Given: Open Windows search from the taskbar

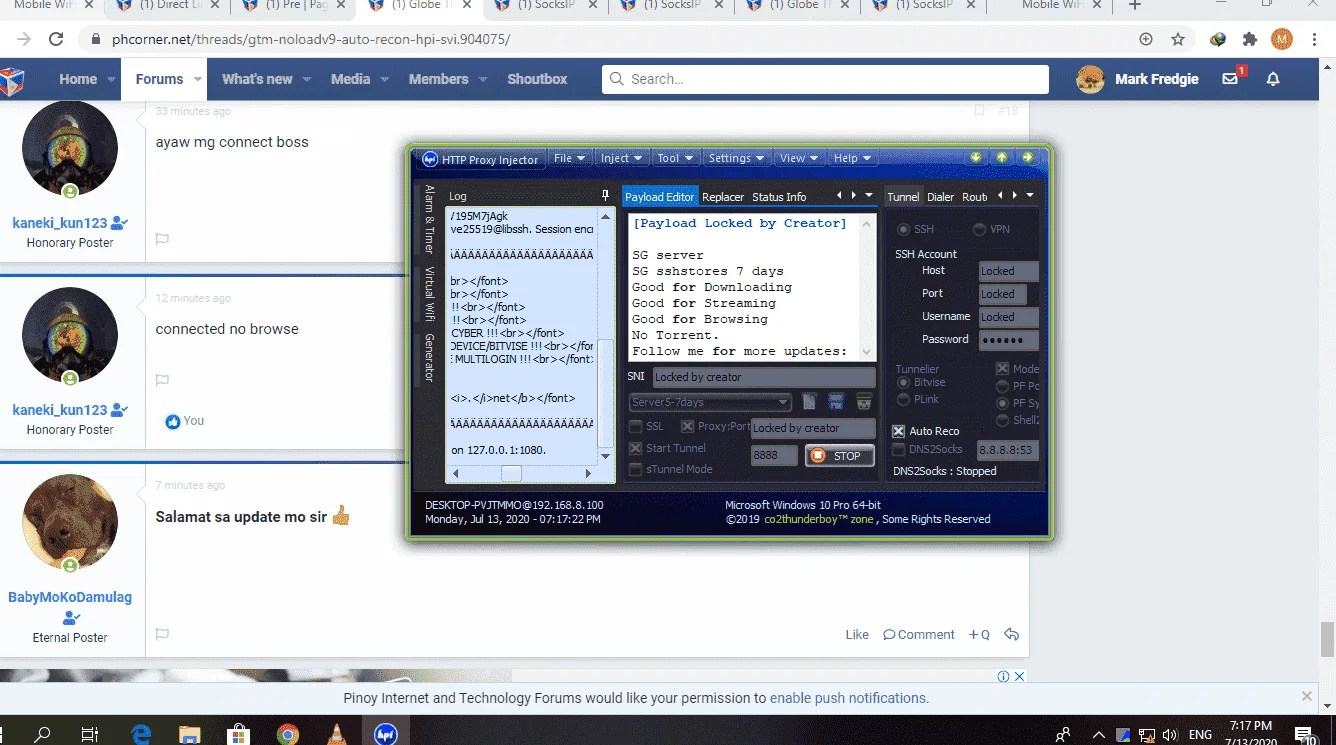Looking at the screenshot, I should (x=42, y=734).
